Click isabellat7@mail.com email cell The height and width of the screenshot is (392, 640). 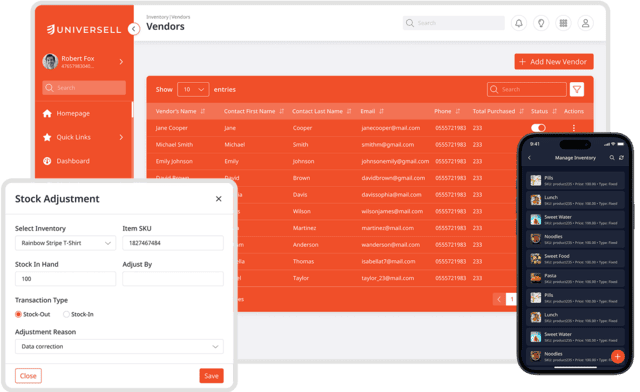pyautogui.click(x=388, y=261)
